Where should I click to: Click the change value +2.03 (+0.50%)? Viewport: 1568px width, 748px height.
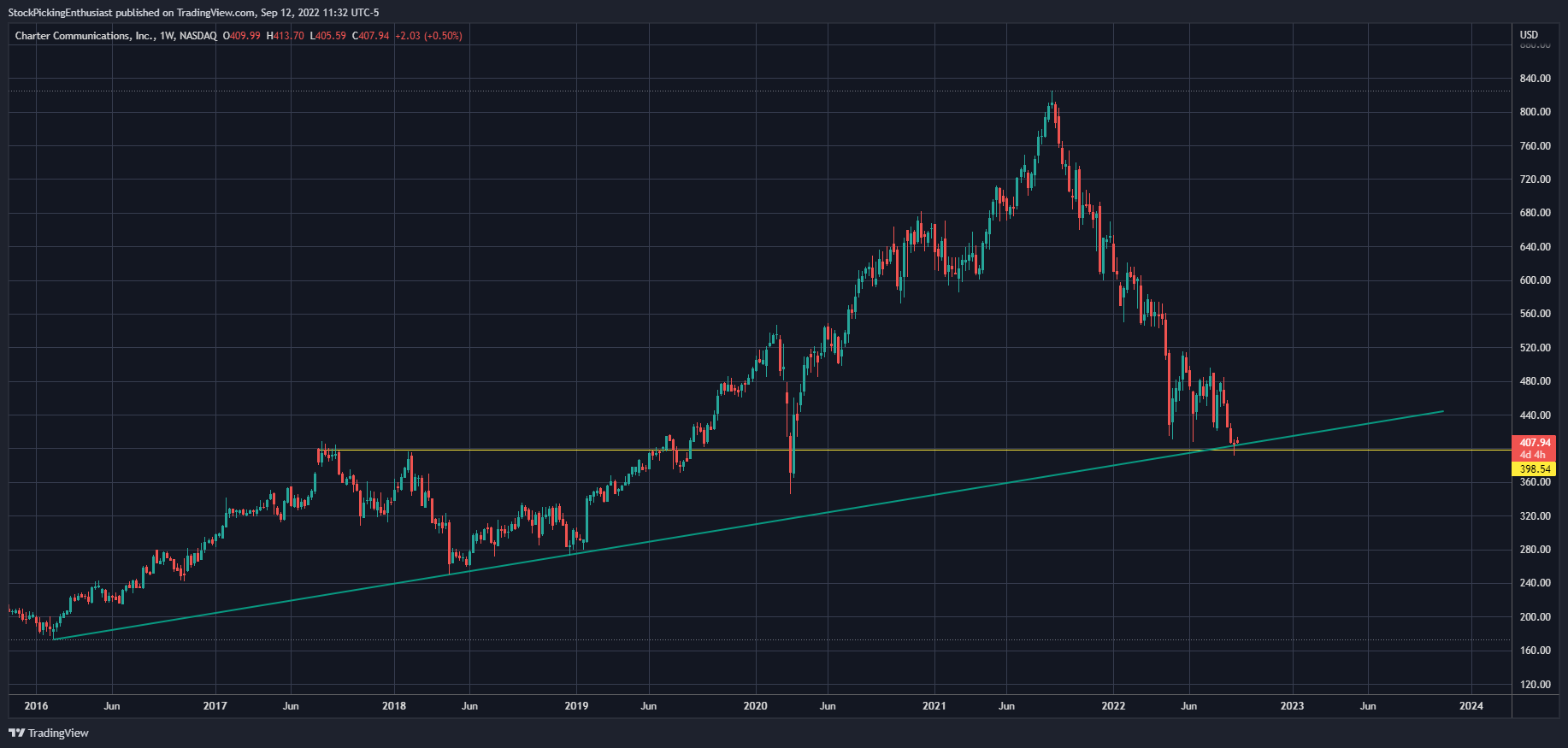click(x=428, y=36)
